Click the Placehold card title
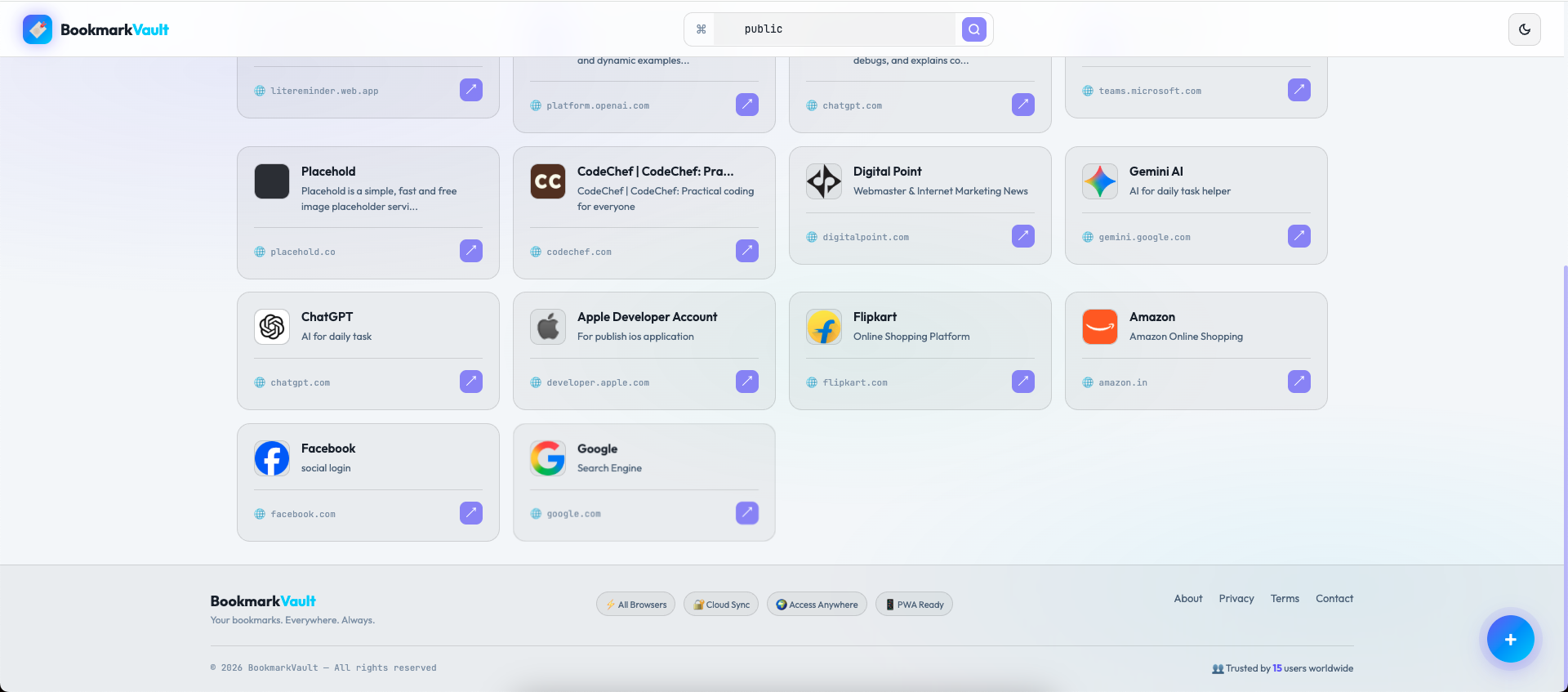Image resolution: width=1568 pixels, height=692 pixels. coord(328,172)
